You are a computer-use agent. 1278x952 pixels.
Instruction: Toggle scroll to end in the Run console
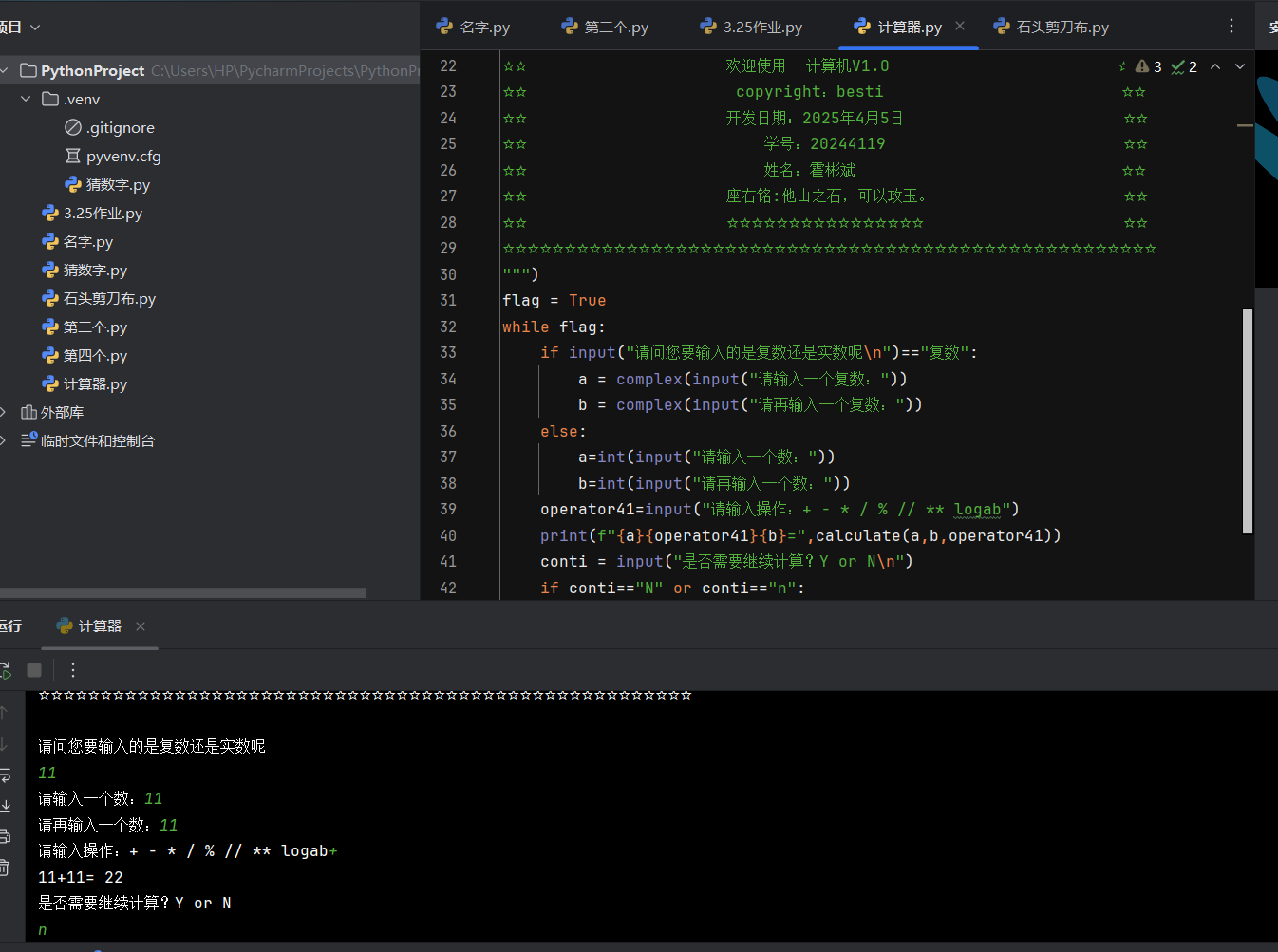[5, 806]
